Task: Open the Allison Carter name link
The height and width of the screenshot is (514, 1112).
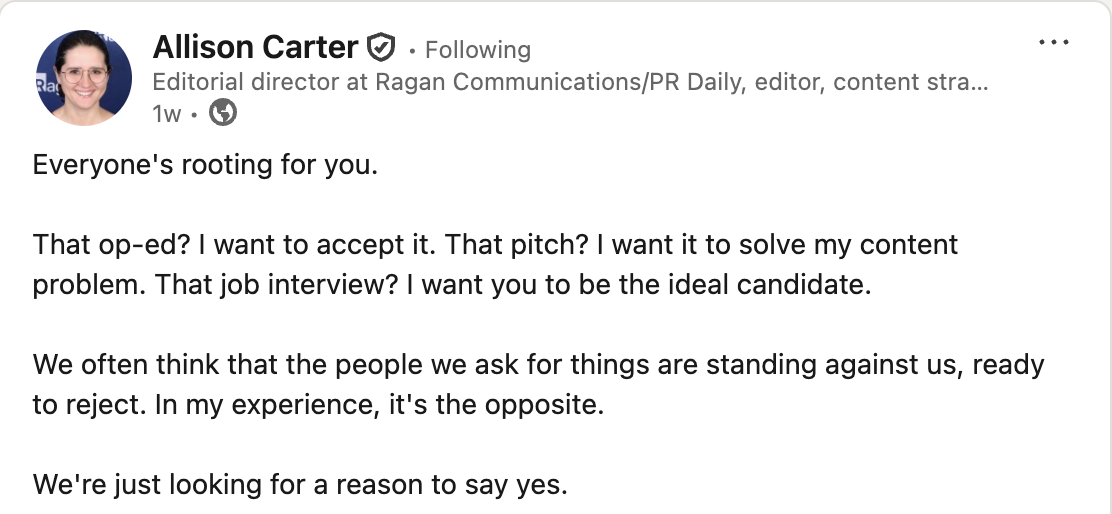Action: coord(255,48)
